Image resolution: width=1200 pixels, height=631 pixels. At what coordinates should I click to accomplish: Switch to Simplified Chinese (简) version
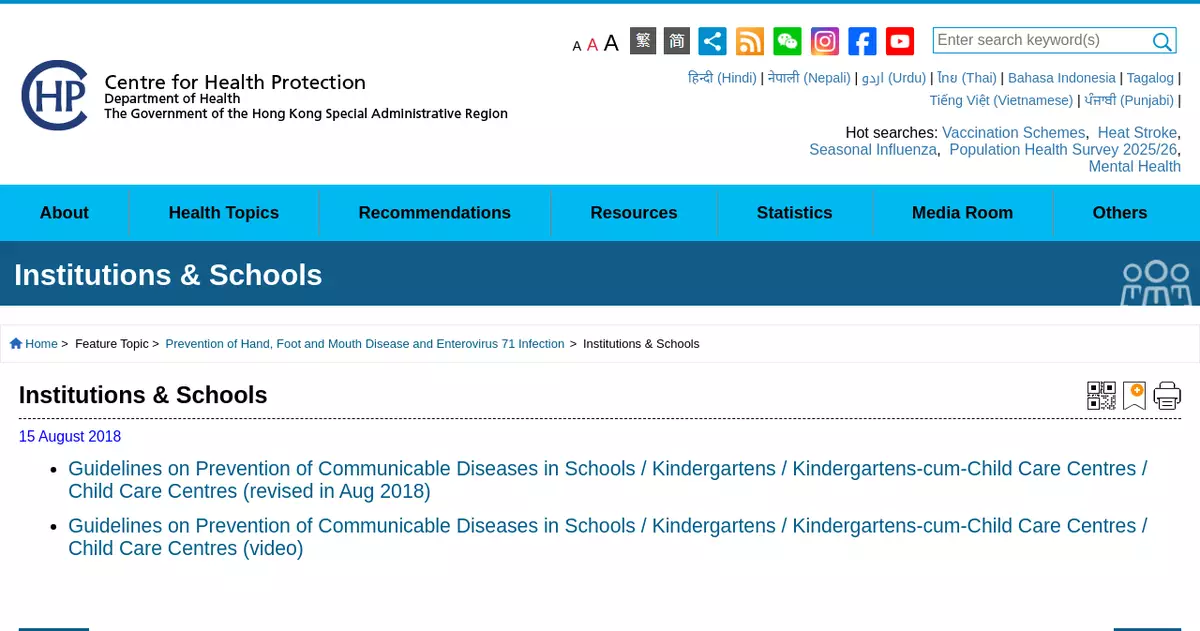pos(677,41)
